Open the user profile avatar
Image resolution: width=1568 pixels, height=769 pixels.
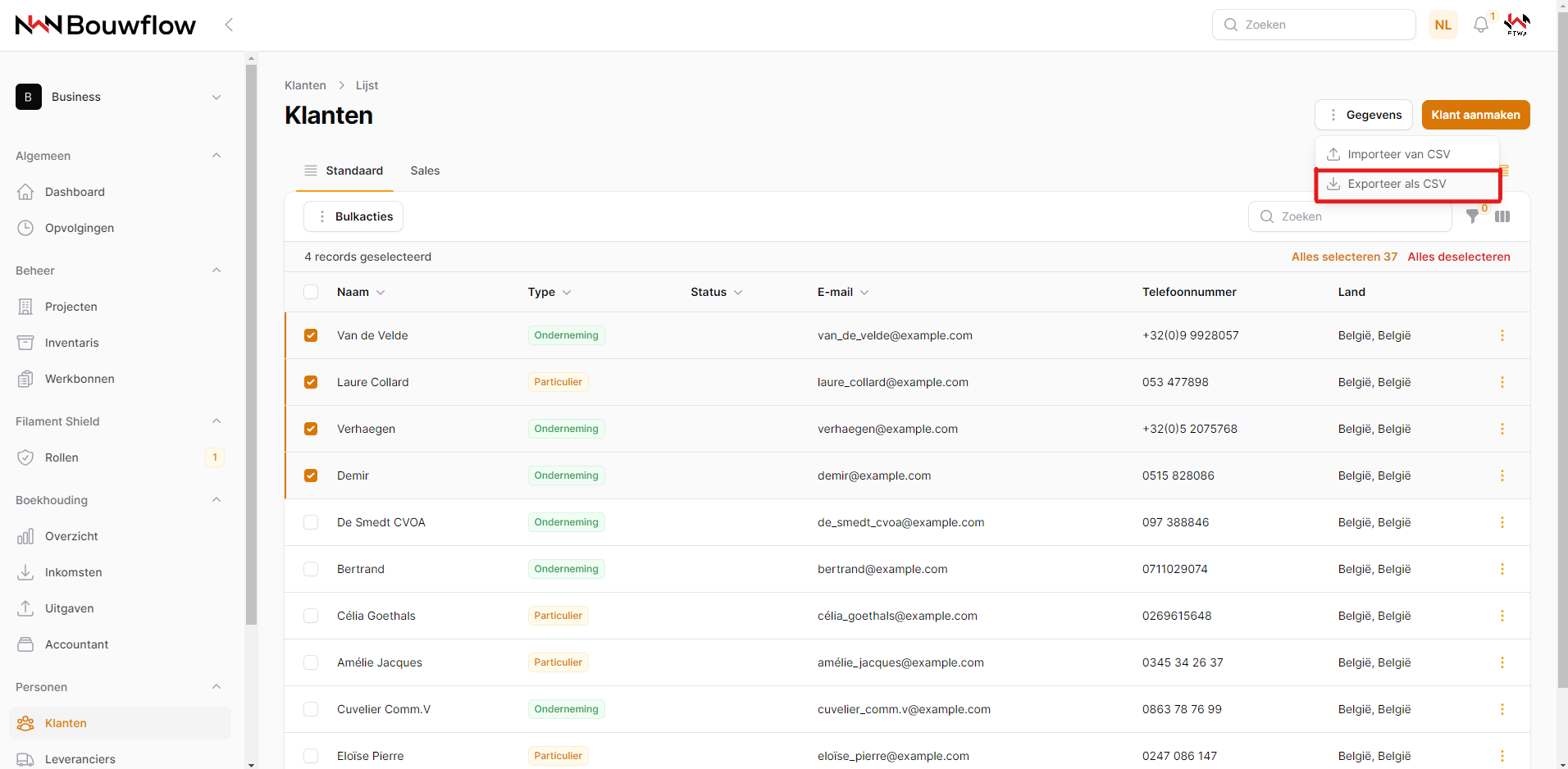(1516, 25)
